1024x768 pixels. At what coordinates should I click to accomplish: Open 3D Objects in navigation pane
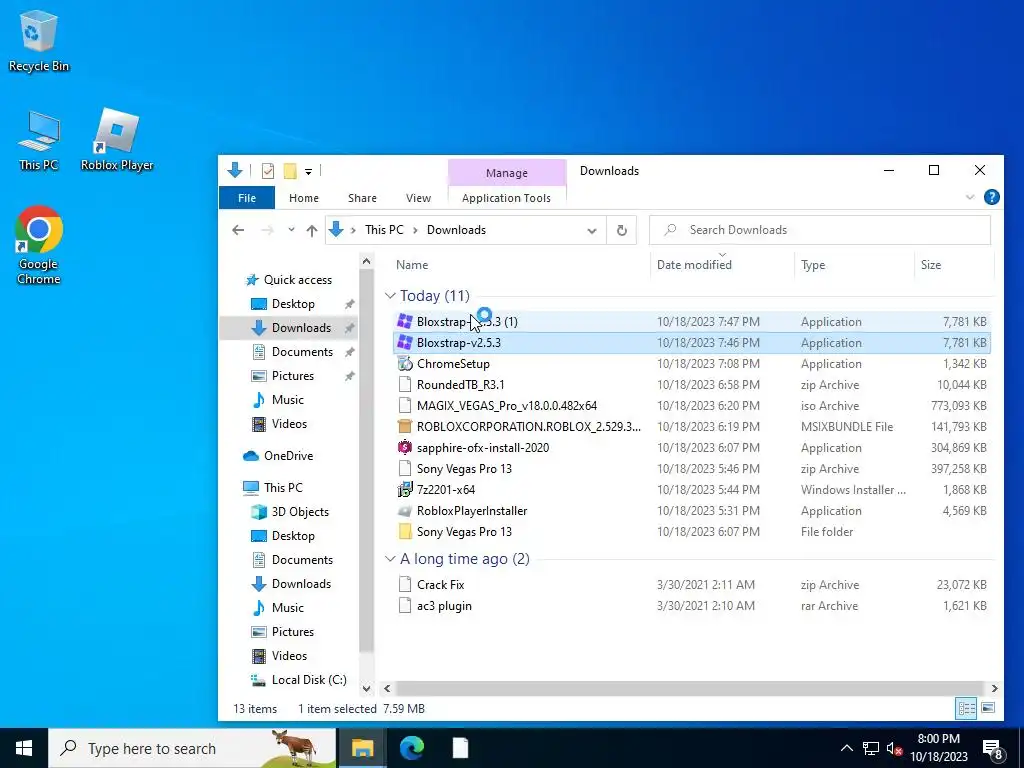pyautogui.click(x=300, y=512)
